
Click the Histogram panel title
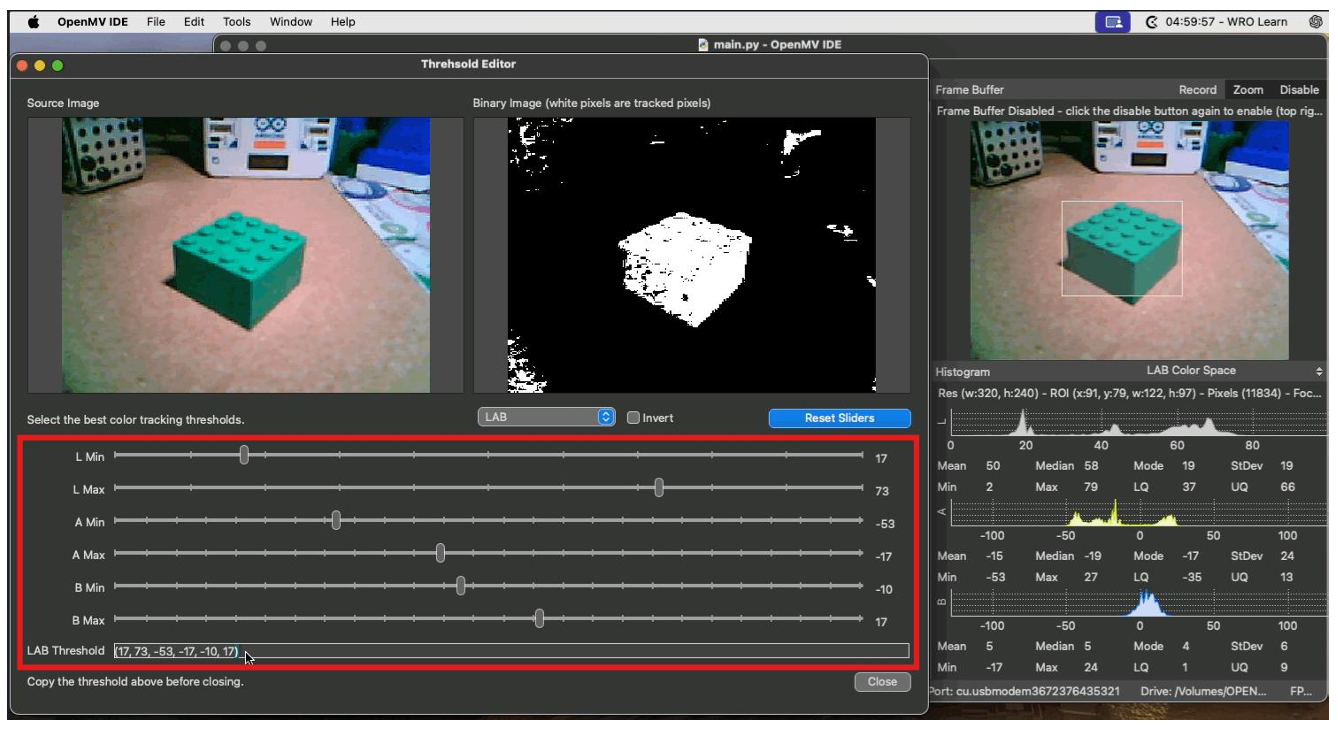(x=962, y=372)
